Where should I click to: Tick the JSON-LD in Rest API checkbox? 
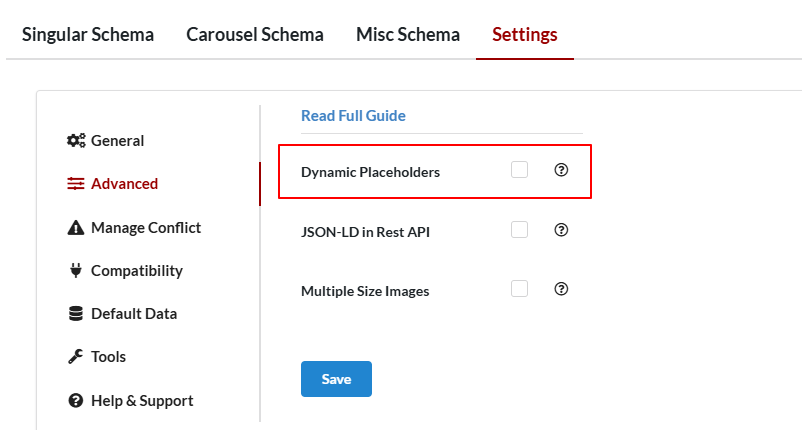519,230
